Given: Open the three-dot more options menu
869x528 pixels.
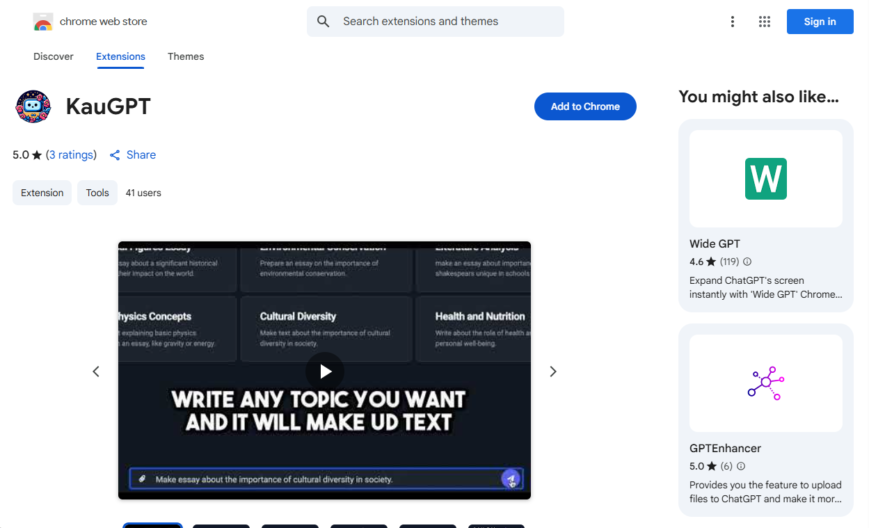Looking at the screenshot, I should click(x=732, y=22).
